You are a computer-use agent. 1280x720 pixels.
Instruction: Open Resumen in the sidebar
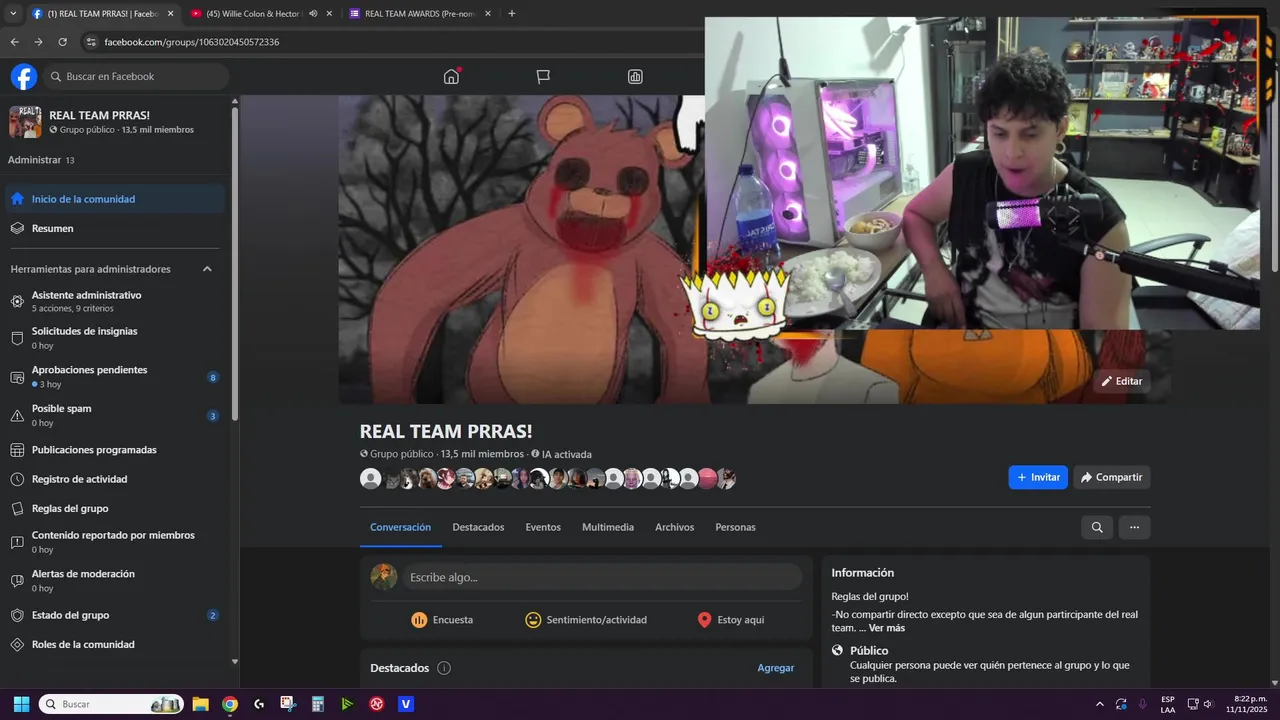[115, 228]
